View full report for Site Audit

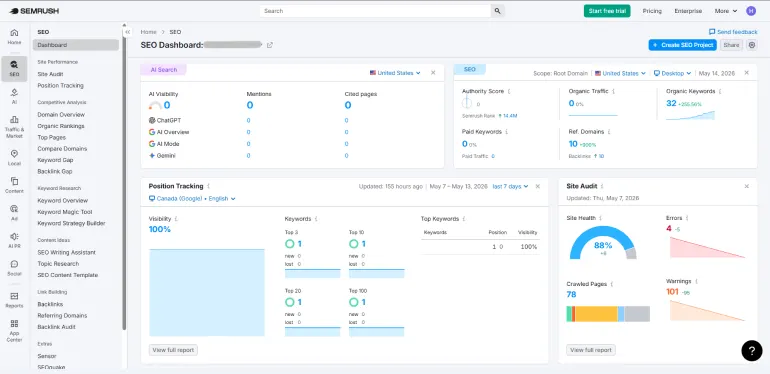pos(591,350)
